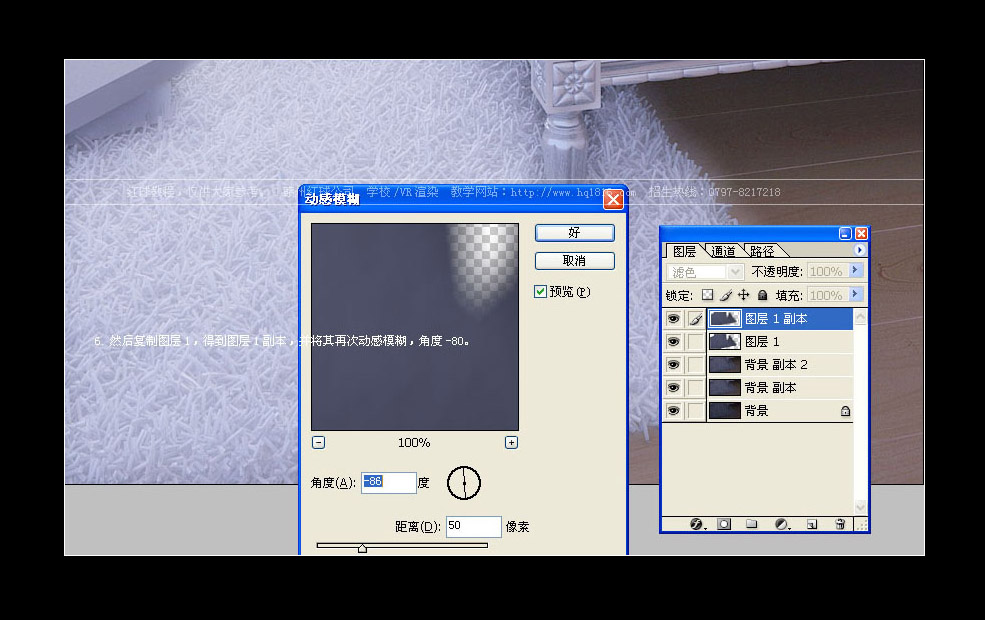Lock position move icon
This screenshot has width=985, height=620.
click(744, 295)
